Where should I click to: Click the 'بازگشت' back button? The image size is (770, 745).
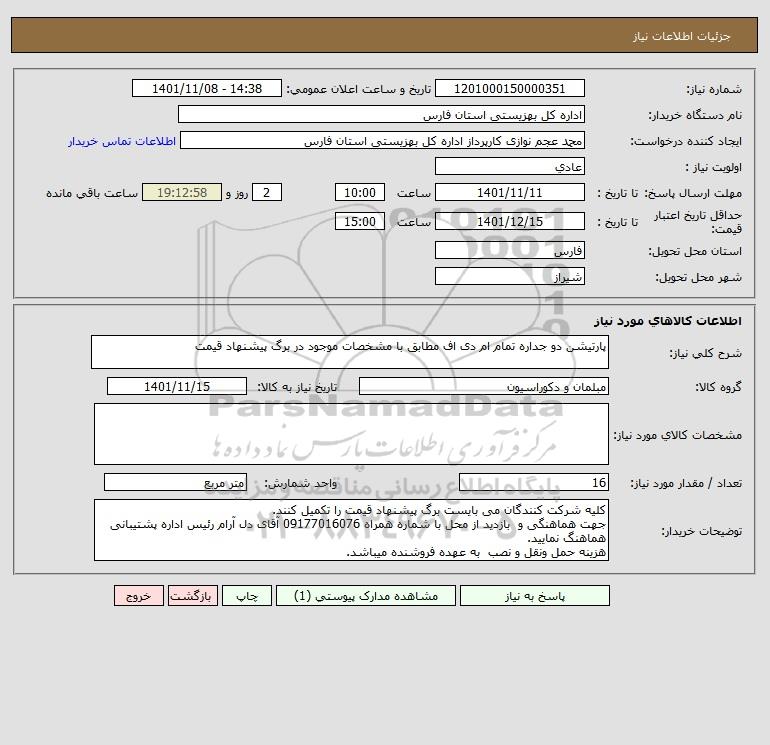coord(192,596)
